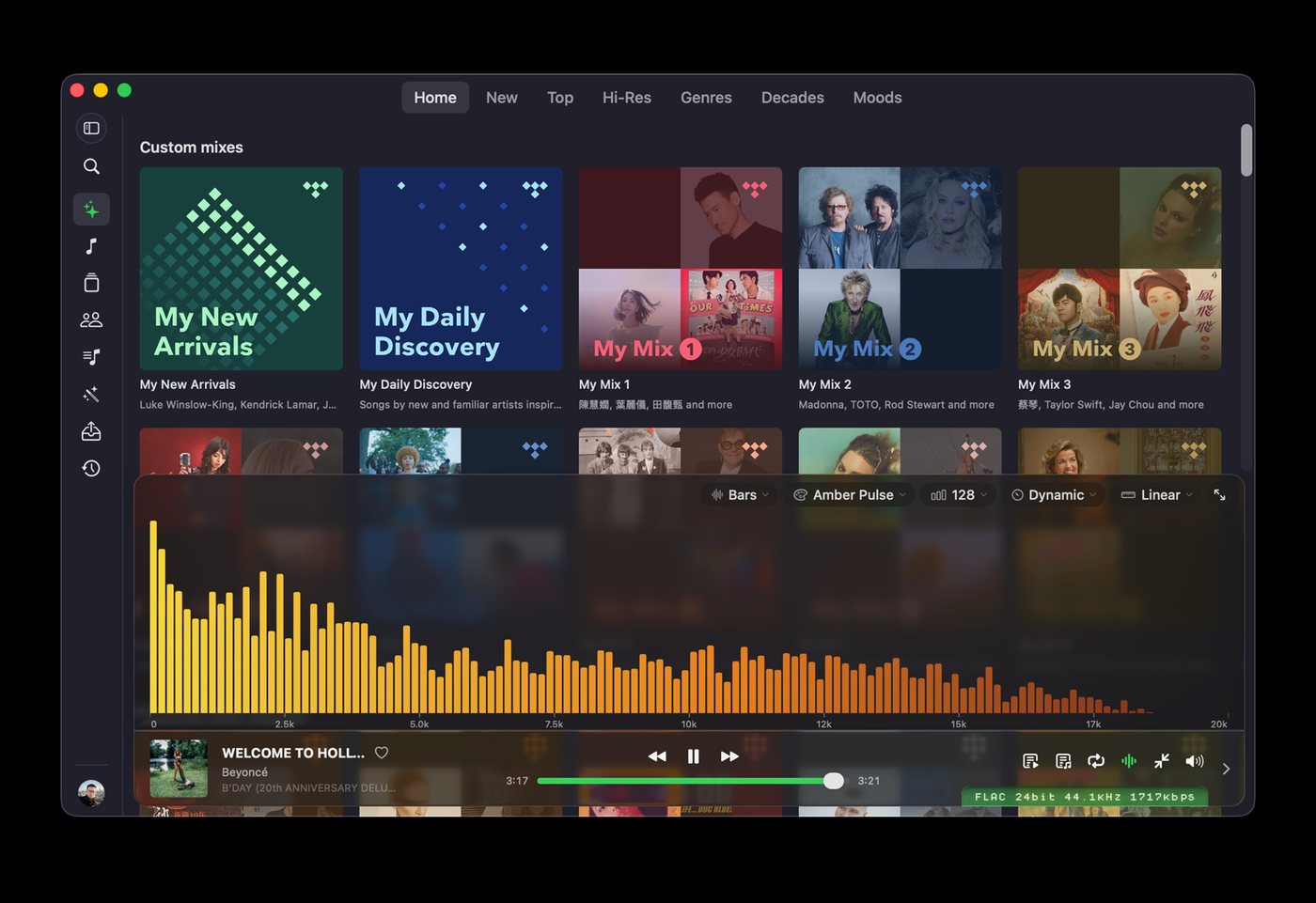Open listening history in sidebar
This screenshot has height=903, width=1316.
(x=91, y=468)
